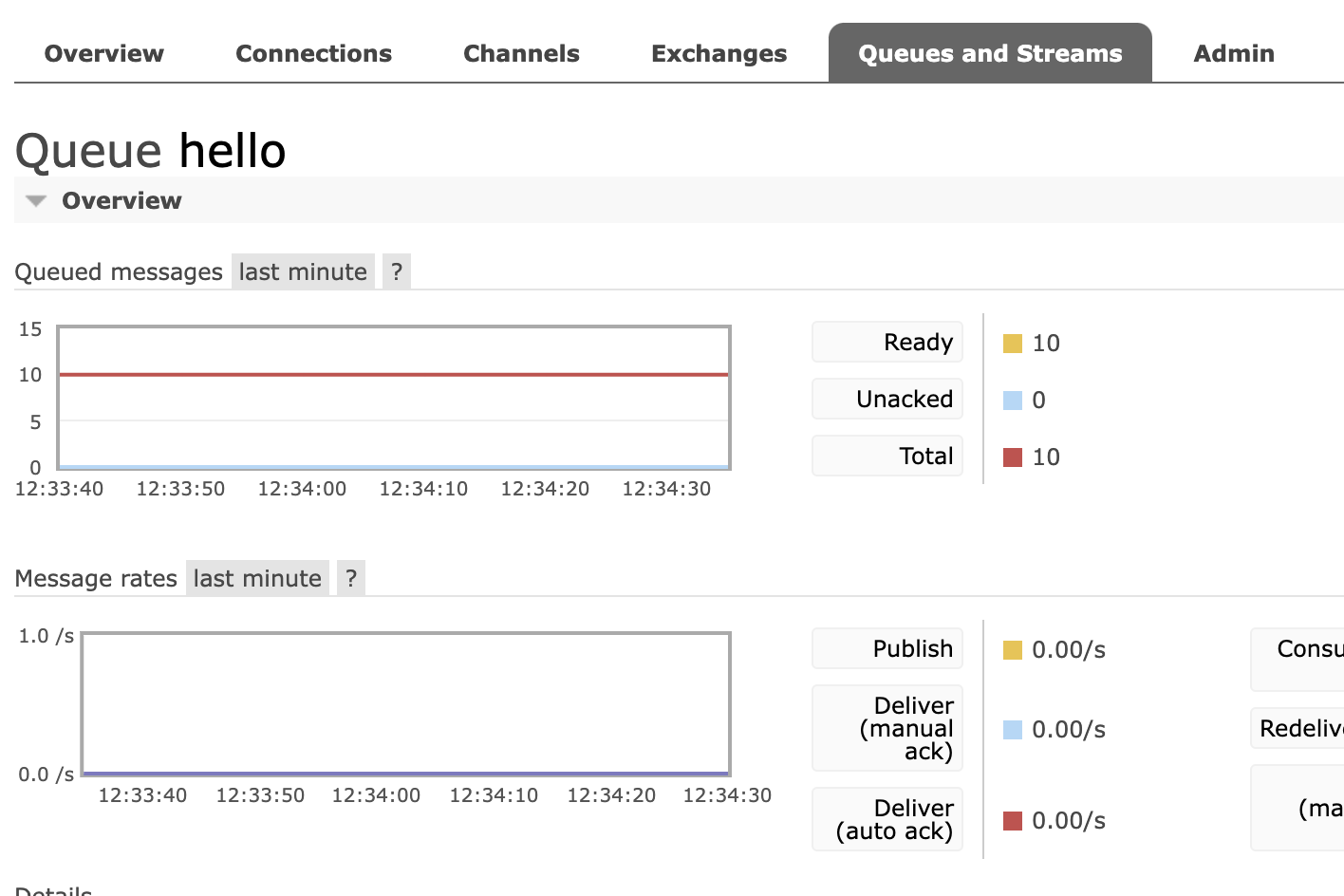Click the blue Unacked color swatch
Screen dimensions: 1344x896
(1013, 401)
